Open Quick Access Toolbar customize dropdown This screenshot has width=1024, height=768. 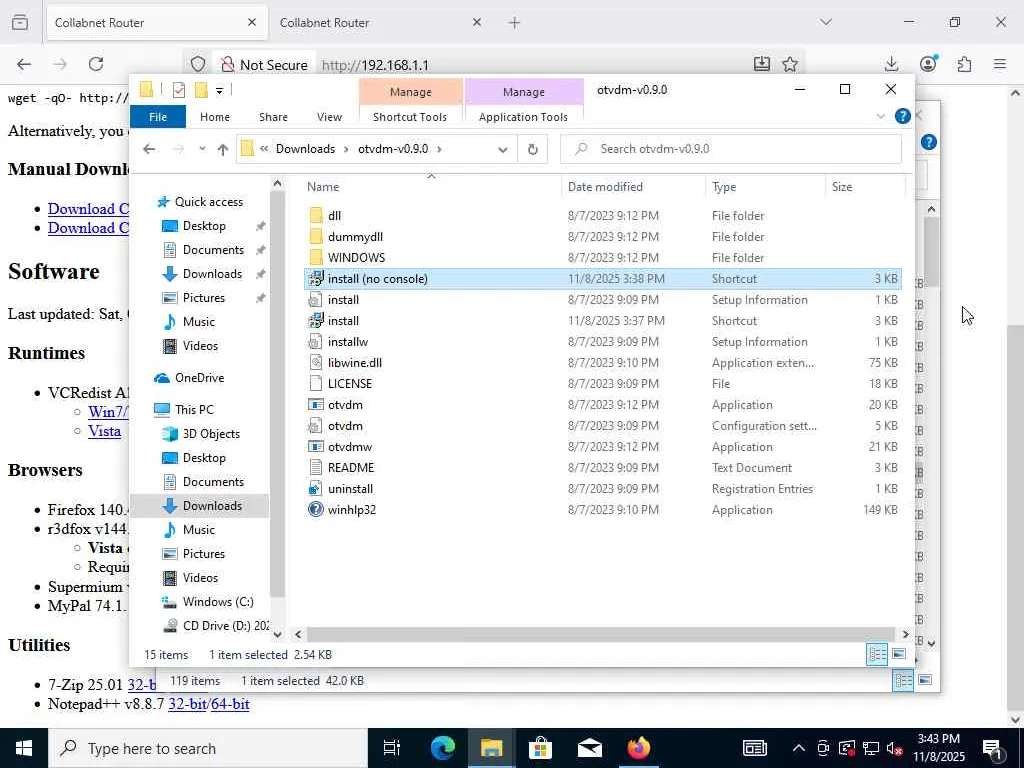(219, 91)
